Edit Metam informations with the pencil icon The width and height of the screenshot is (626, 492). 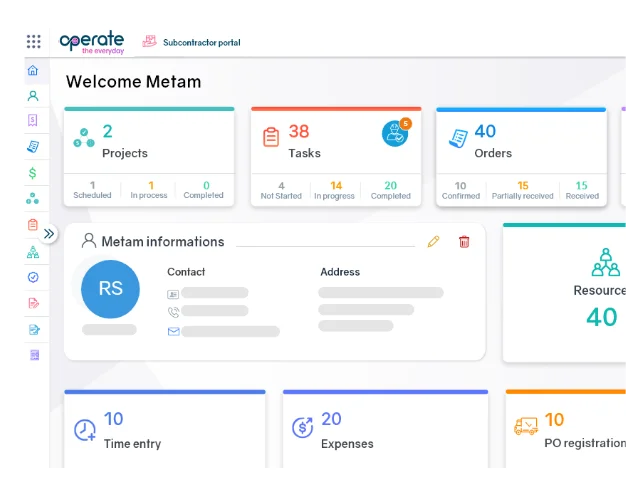[x=433, y=241]
